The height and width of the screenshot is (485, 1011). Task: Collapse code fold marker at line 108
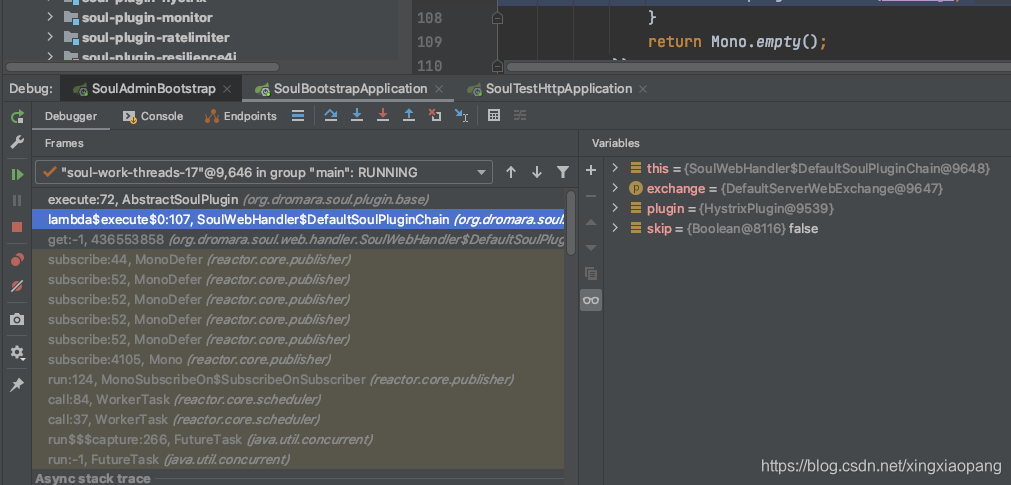pyautogui.click(x=497, y=19)
